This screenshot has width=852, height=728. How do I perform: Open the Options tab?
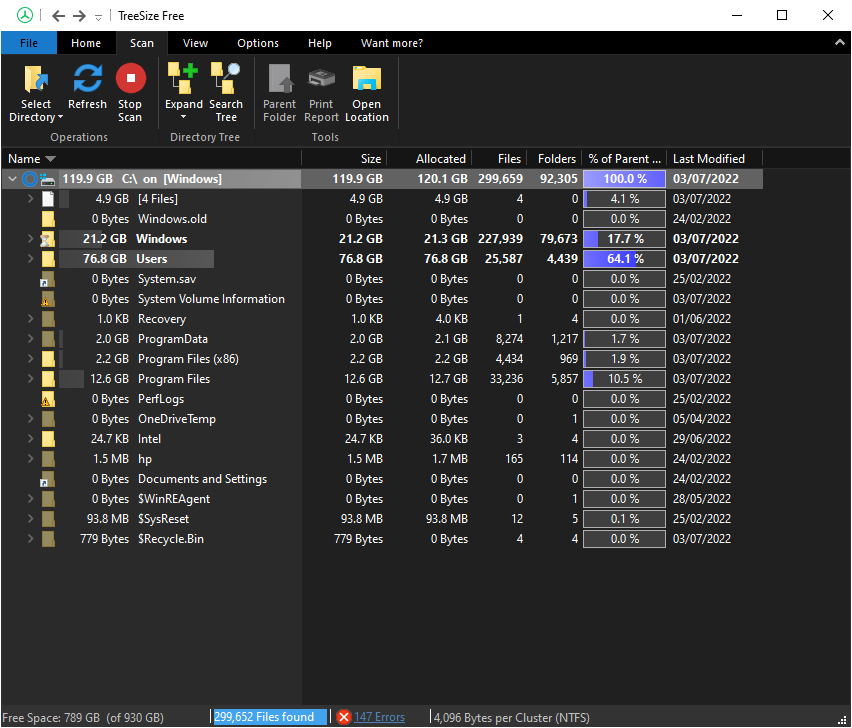[258, 43]
